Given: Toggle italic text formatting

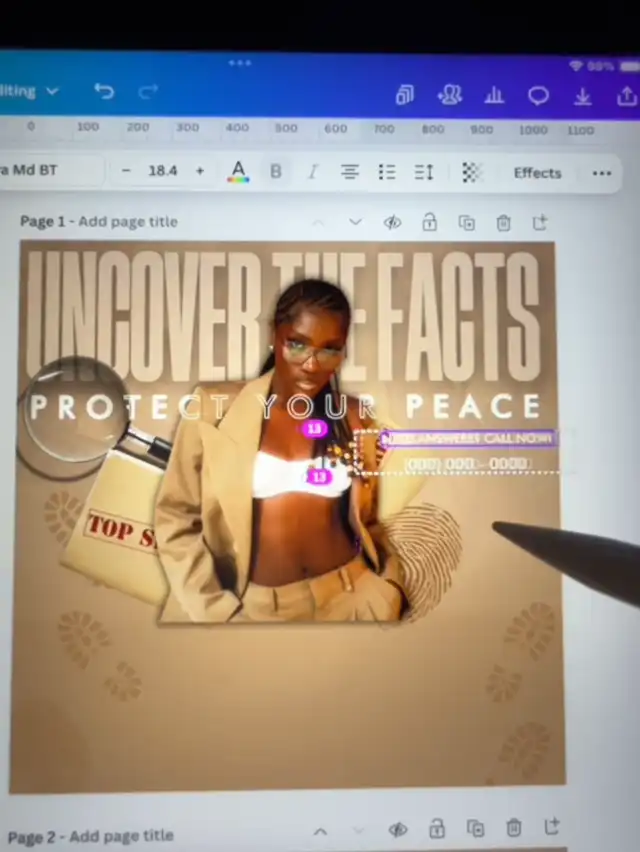Looking at the screenshot, I should click(x=312, y=172).
